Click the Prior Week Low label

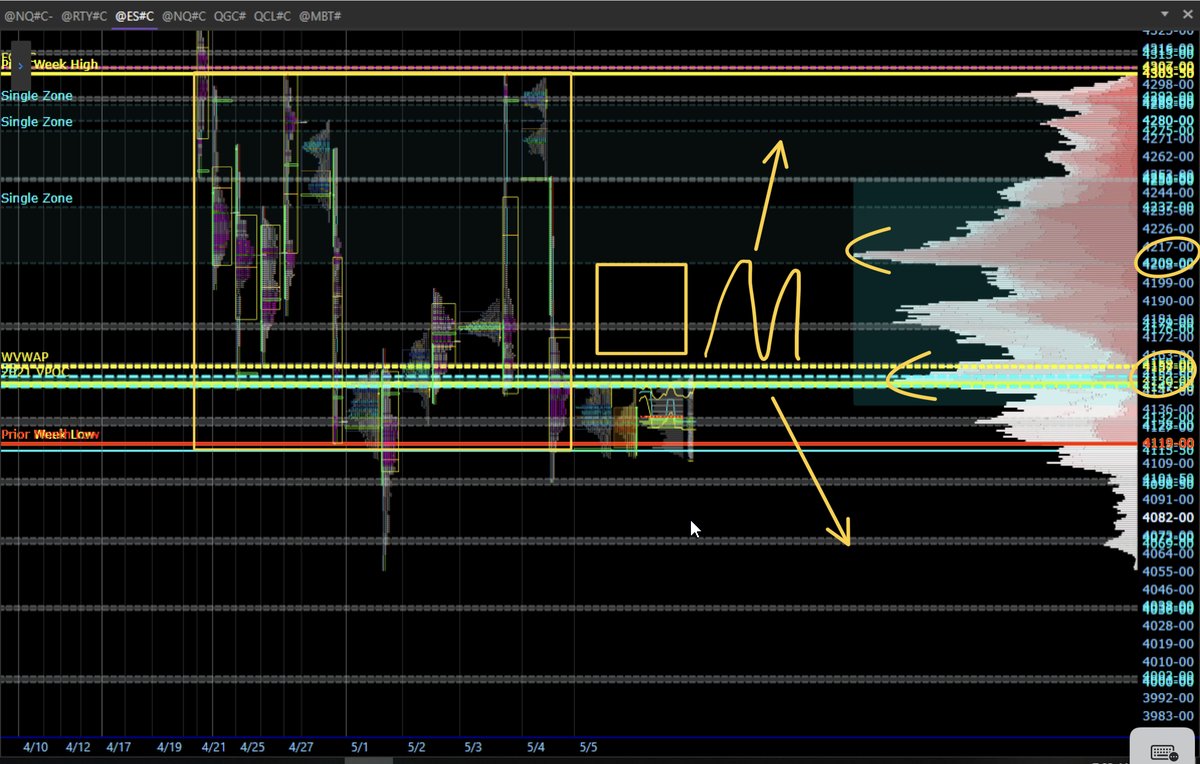(x=49, y=434)
